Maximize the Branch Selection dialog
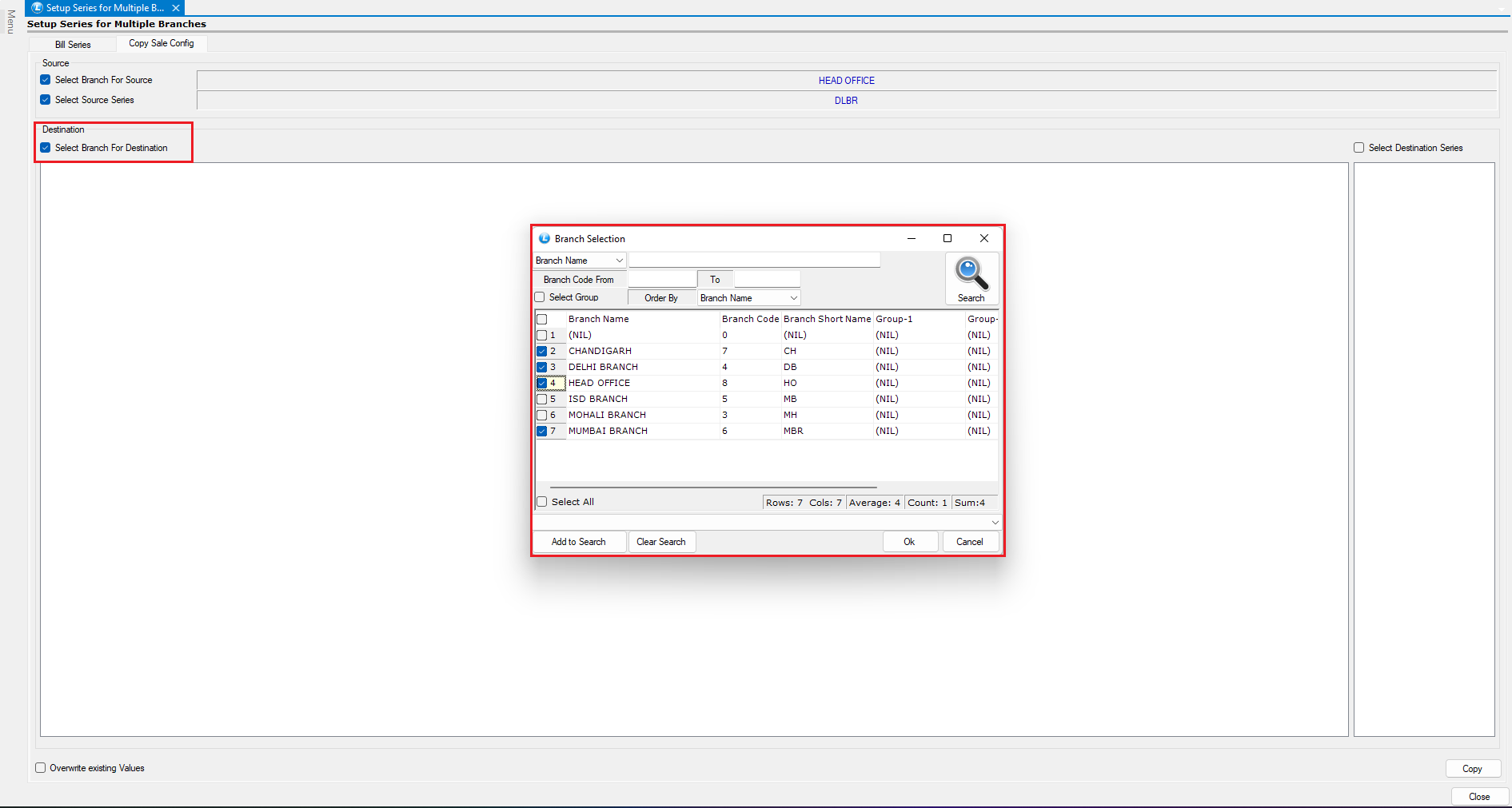 (947, 238)
